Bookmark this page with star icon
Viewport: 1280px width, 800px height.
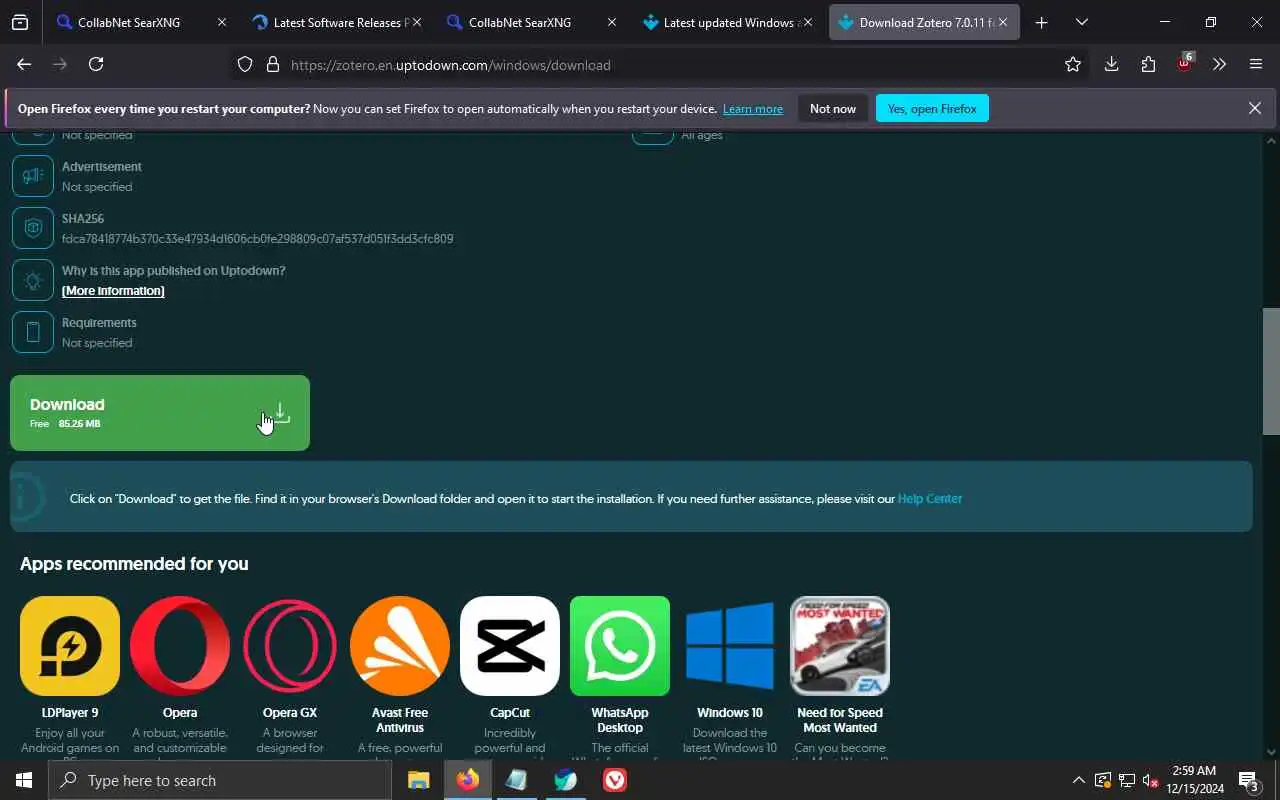1073,64
